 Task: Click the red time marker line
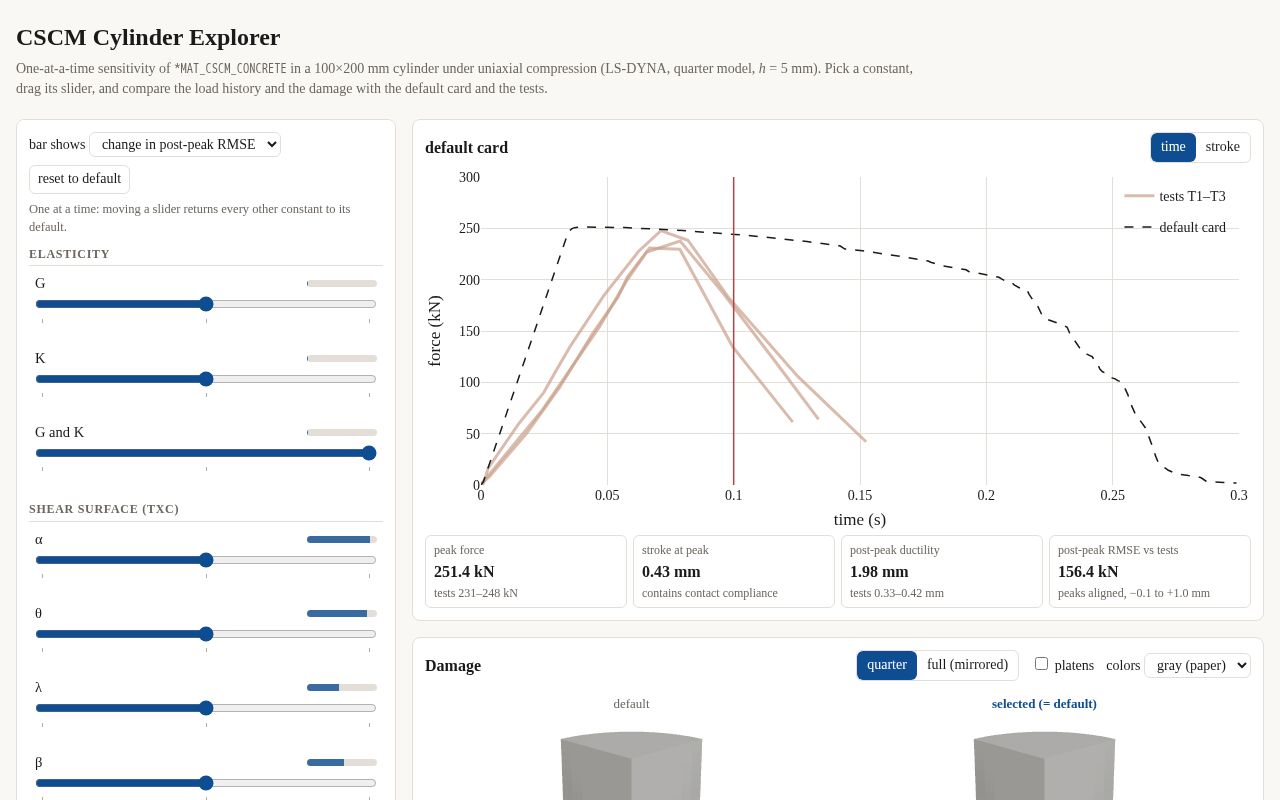(x=734, y=331)
